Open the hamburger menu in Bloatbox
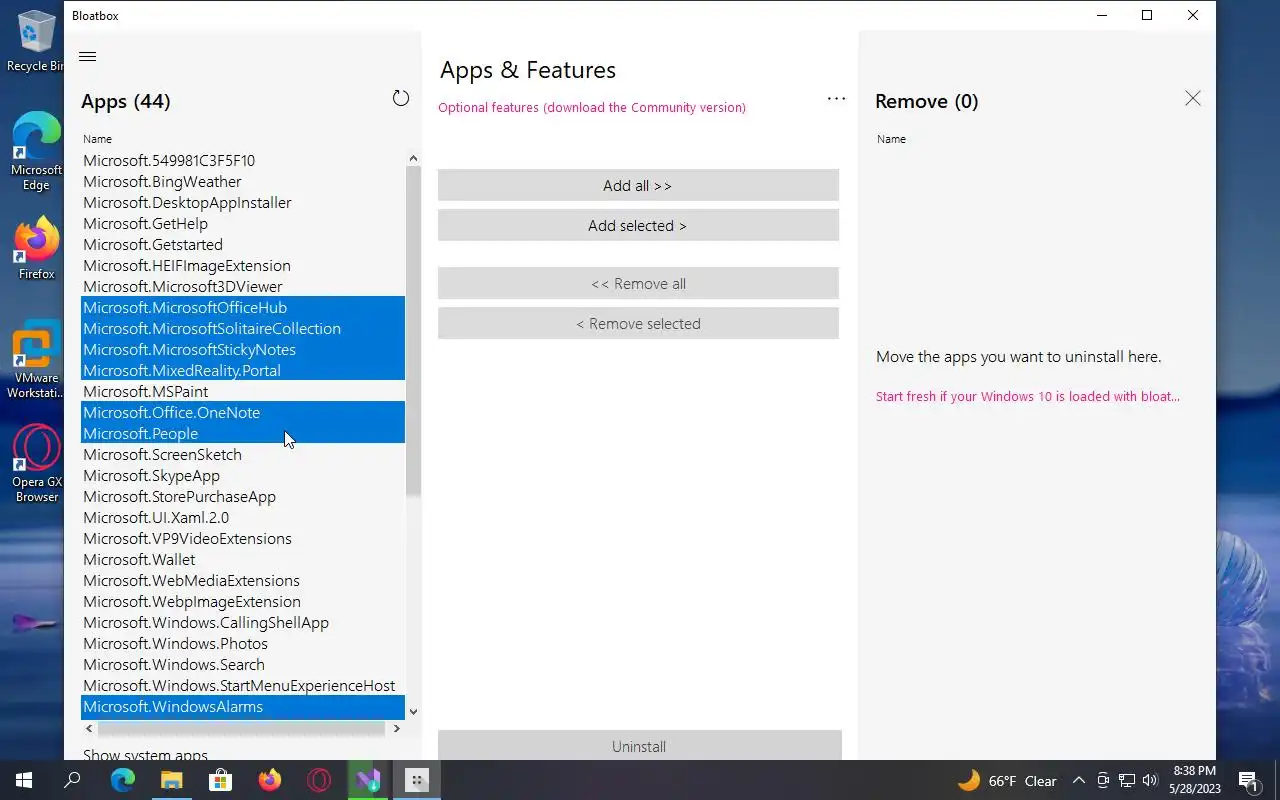 click(x=87, y=57)
